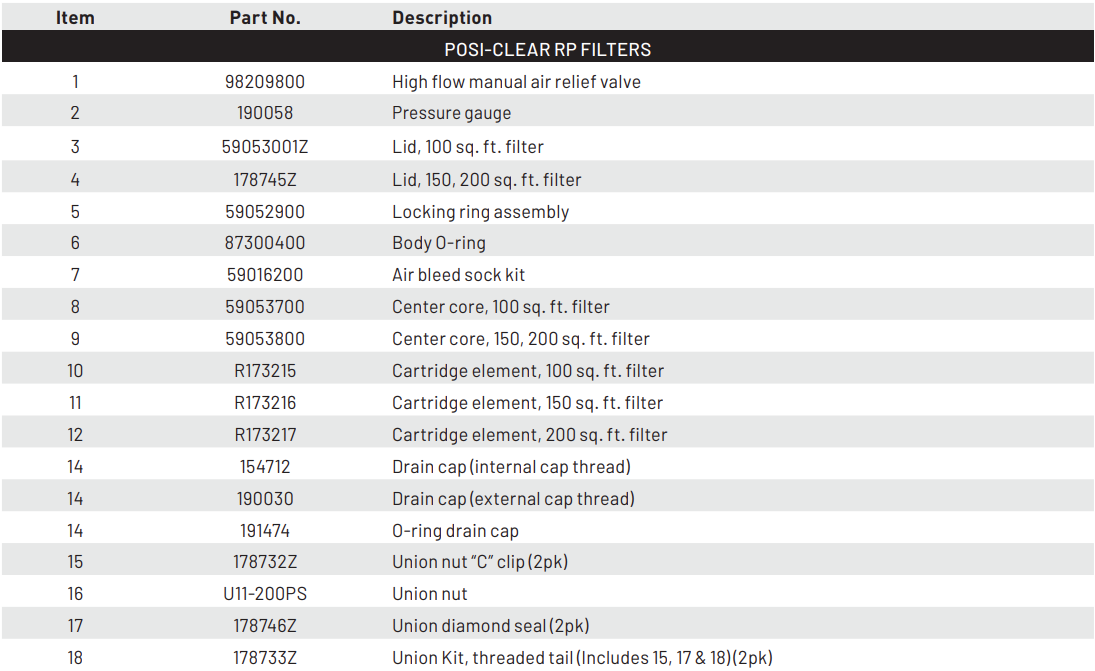Select the Item column header

(75, 17)
